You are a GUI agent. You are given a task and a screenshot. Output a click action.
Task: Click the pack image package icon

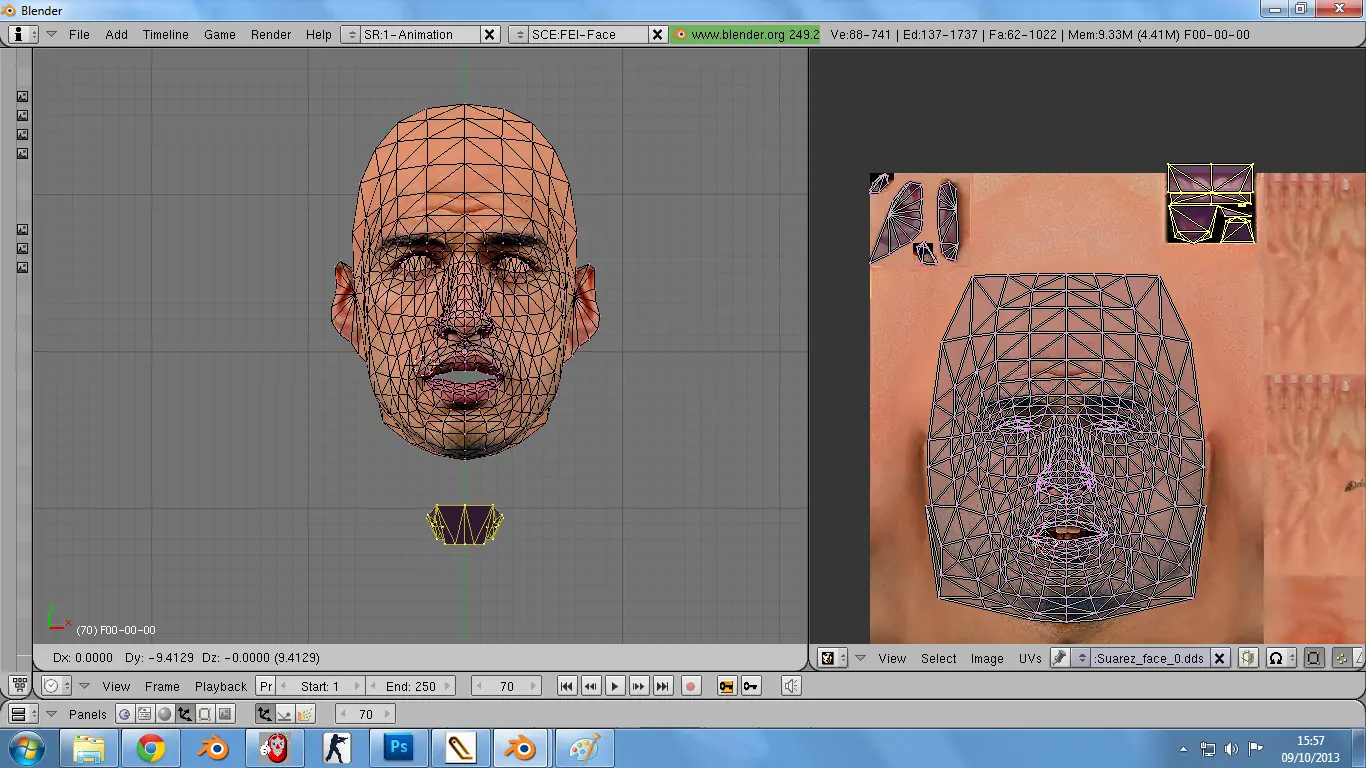1248,658
